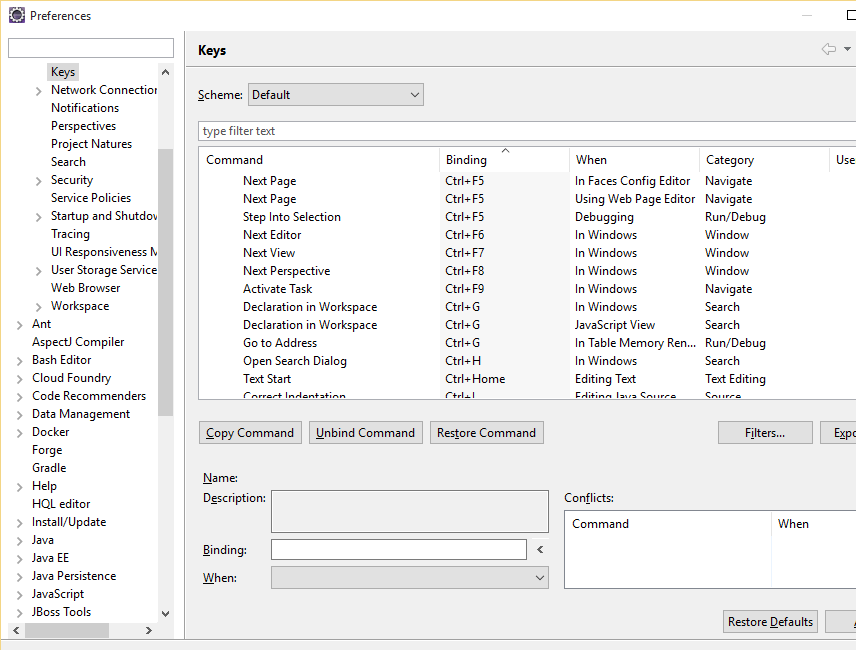Expand the Java tree node
The image size is (864, 650).
[x=22, y=539]
